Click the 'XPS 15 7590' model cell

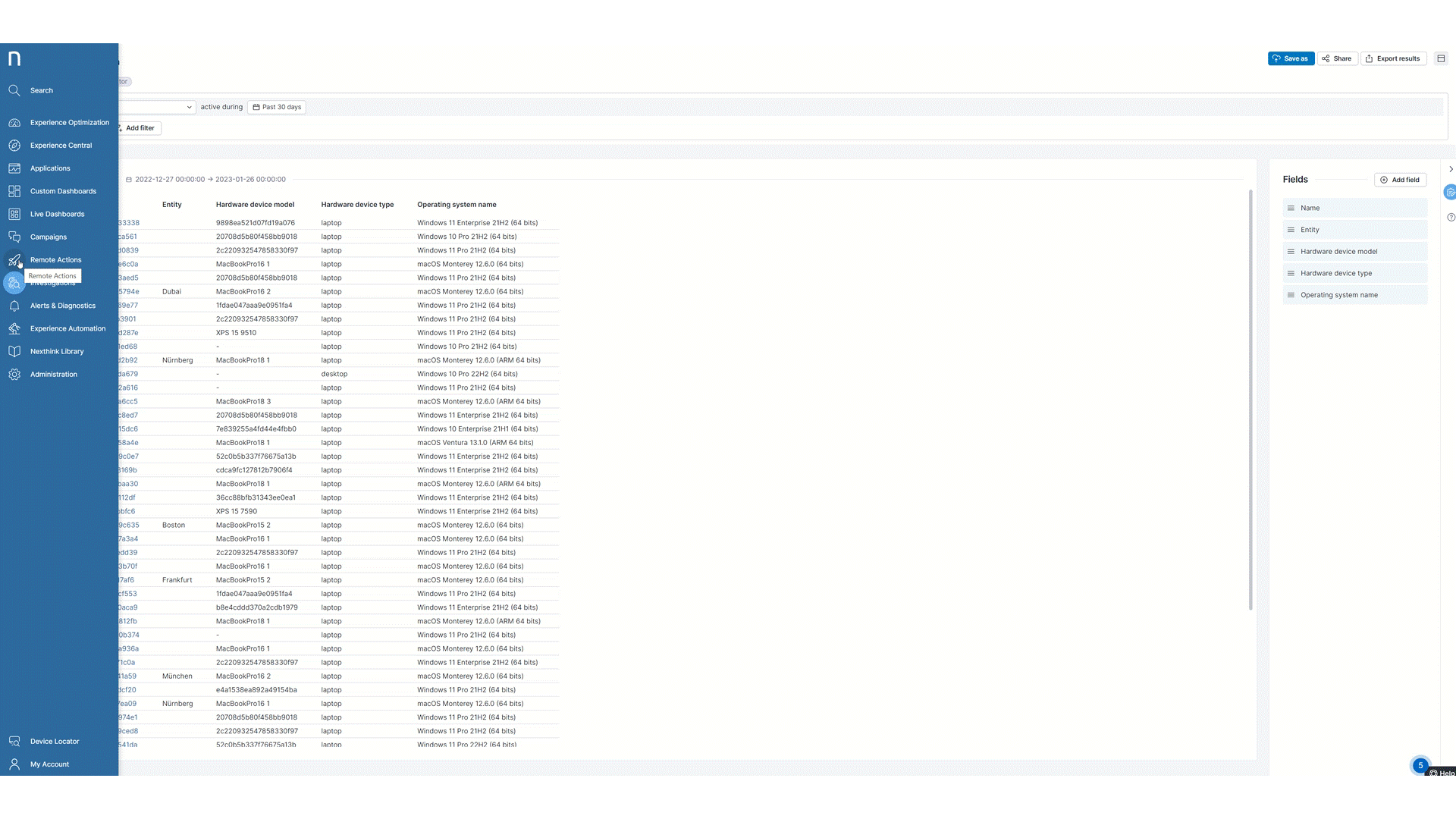236,511
